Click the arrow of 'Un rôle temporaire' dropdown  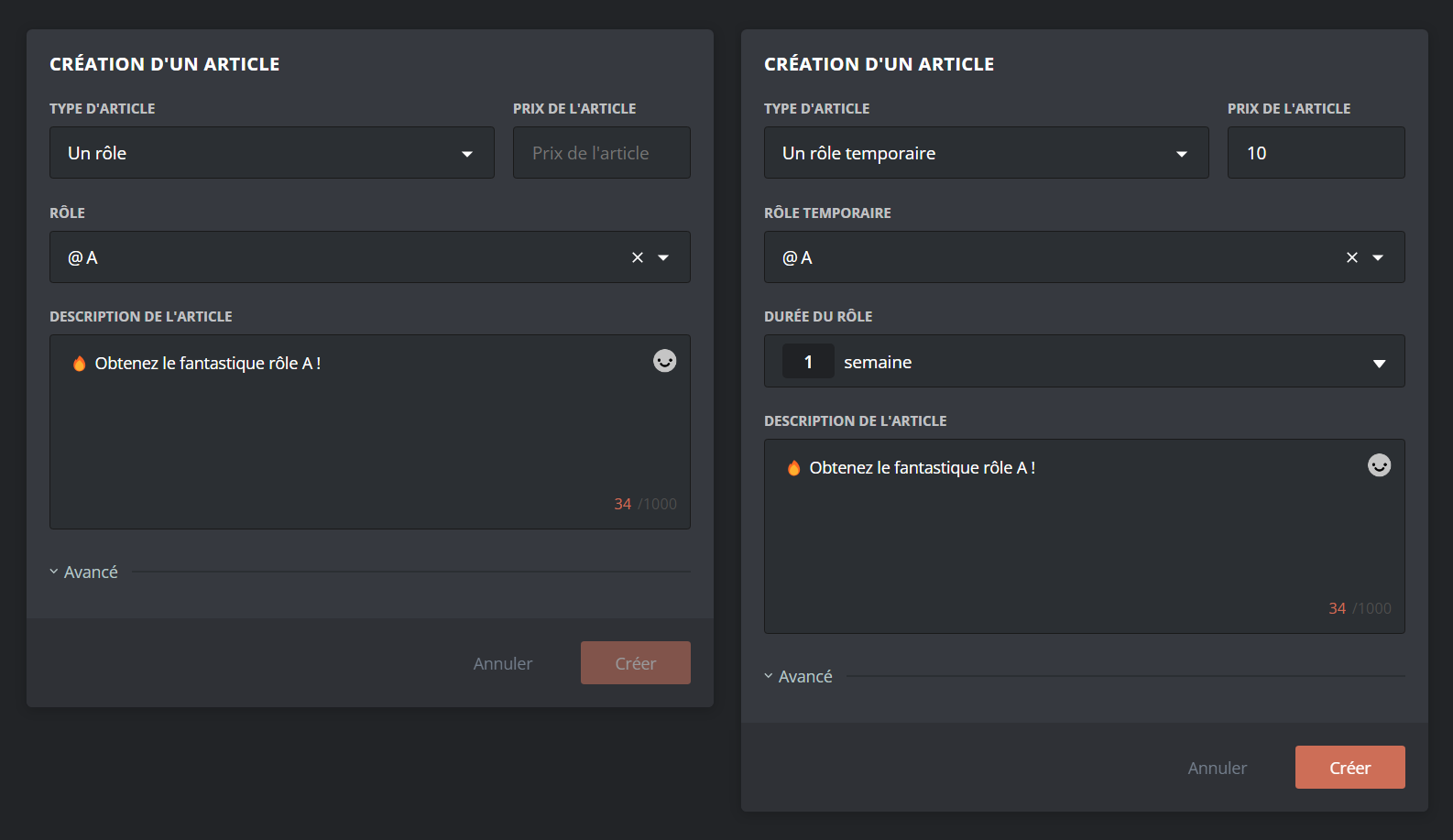pyautogui.click(x=1182, y=154)
